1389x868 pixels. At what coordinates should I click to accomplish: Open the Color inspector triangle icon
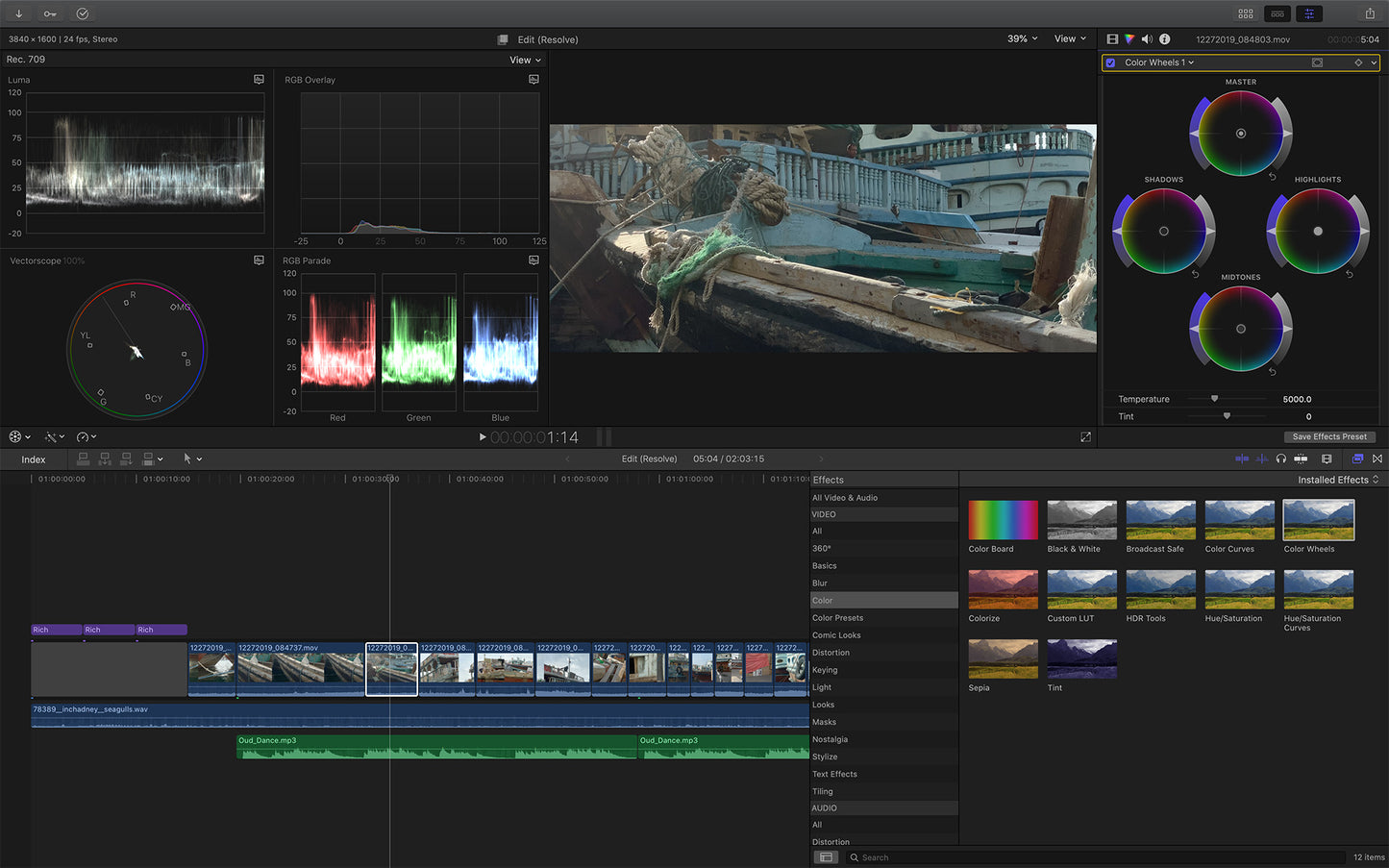pyautogui.click(x=1129, y=39)
